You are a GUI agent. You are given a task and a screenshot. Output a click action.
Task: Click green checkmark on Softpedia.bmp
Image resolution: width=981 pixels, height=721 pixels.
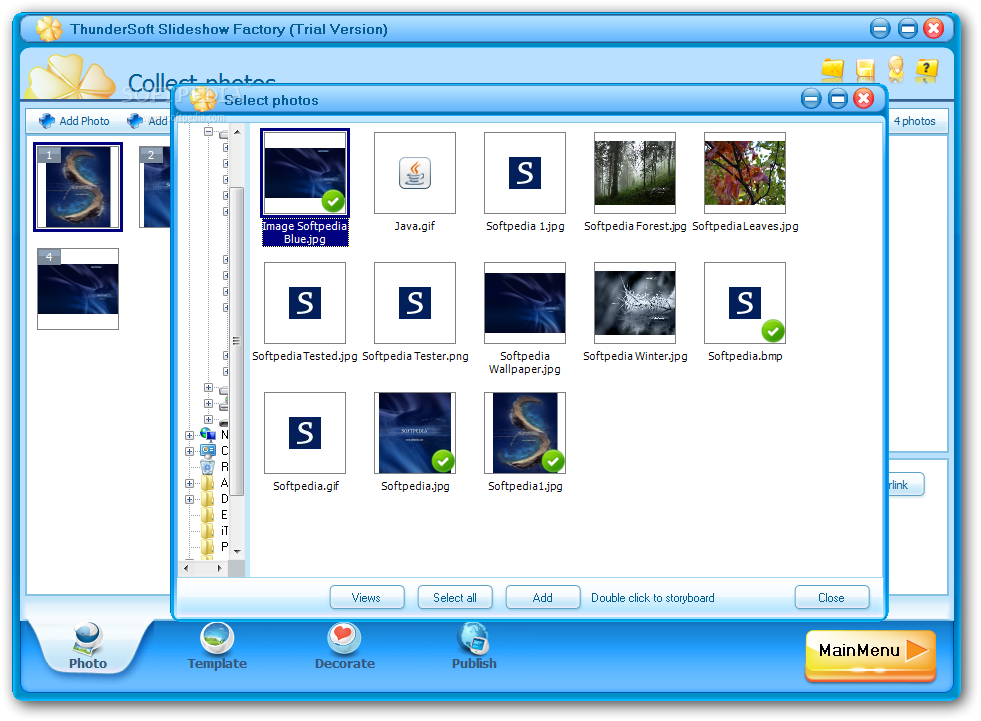tap(773, 331)
